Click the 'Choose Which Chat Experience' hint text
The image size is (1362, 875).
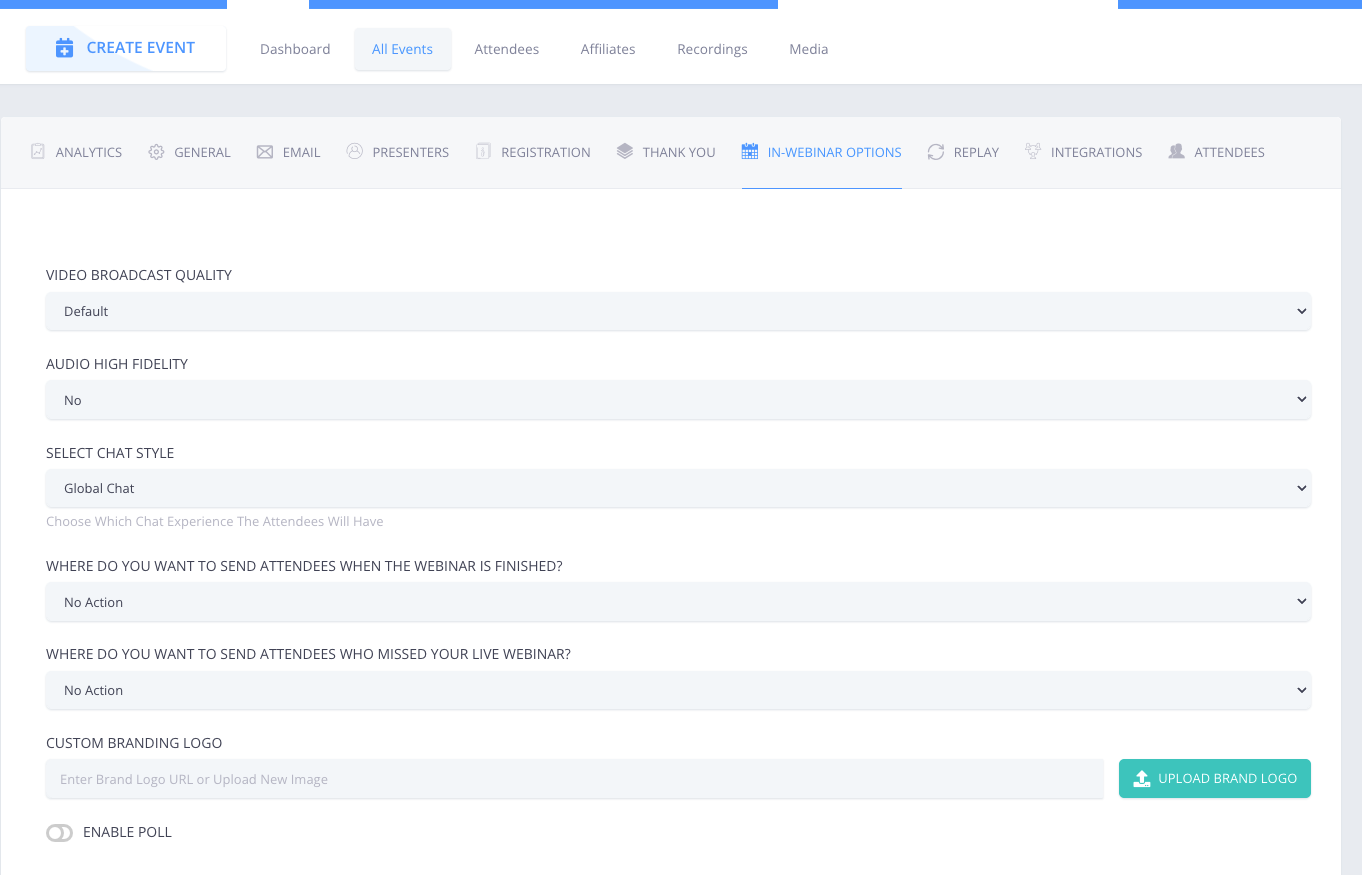(x=215, y=521)
